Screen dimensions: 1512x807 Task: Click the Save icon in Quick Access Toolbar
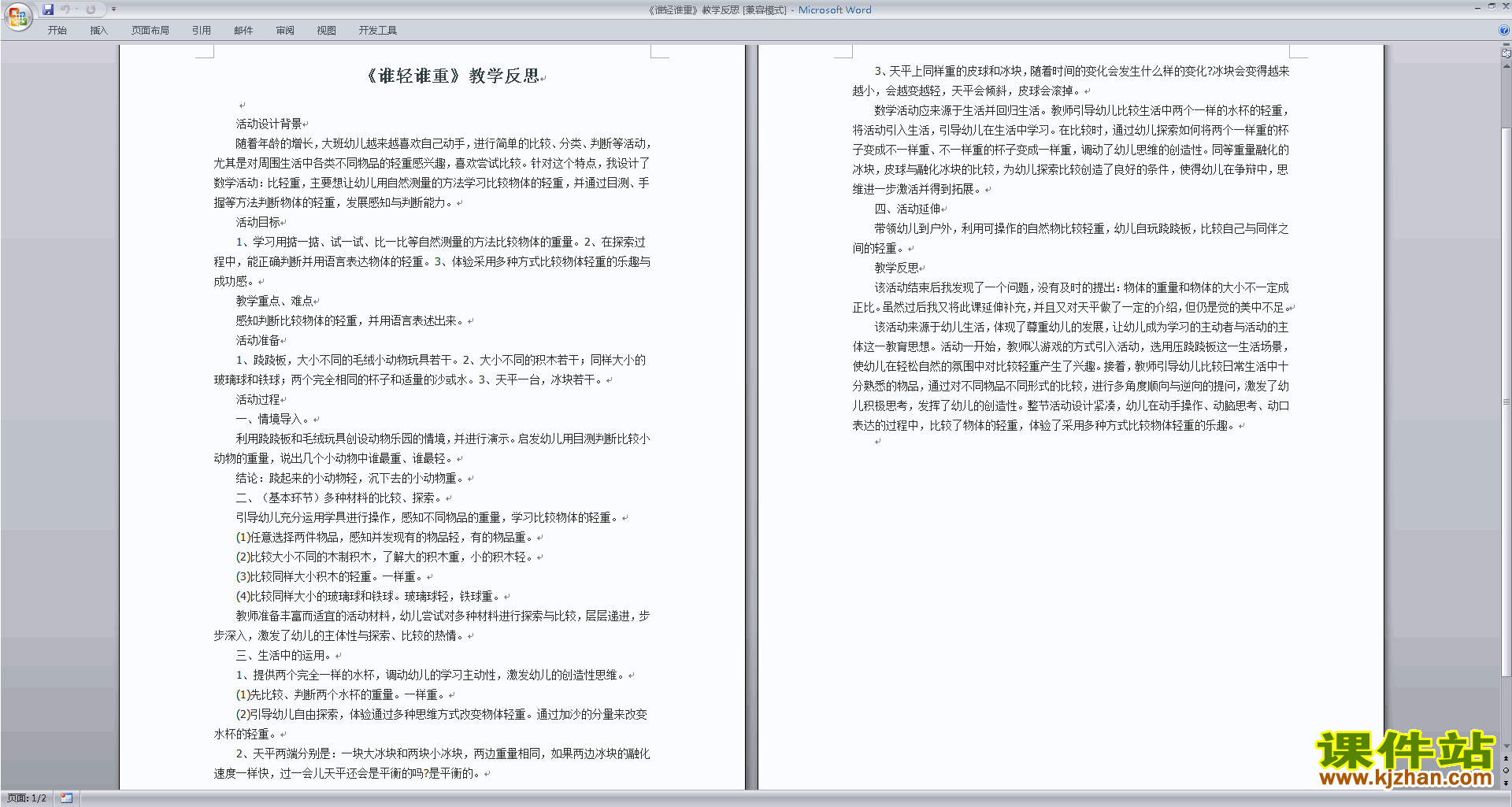[48, 9]
